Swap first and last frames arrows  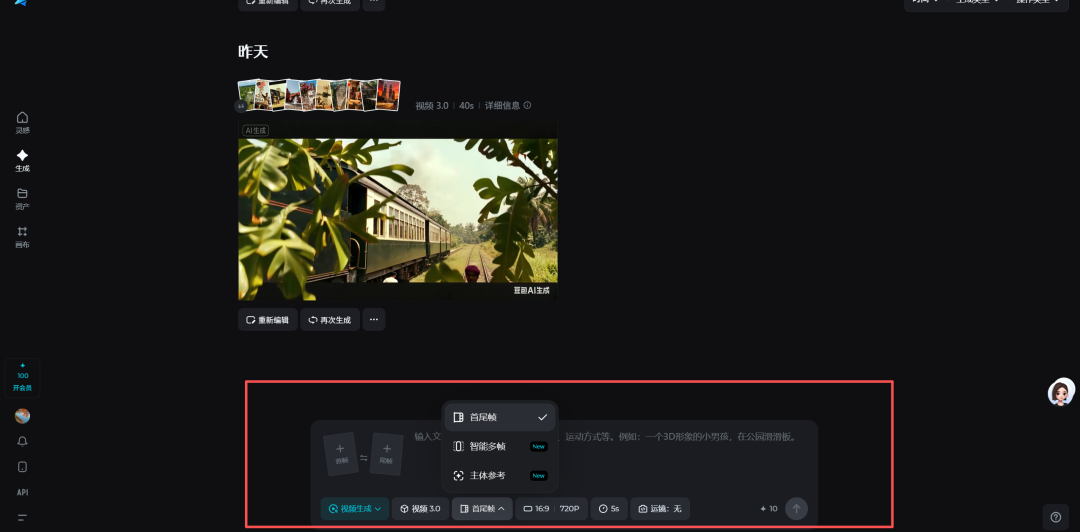click(364, 458)
